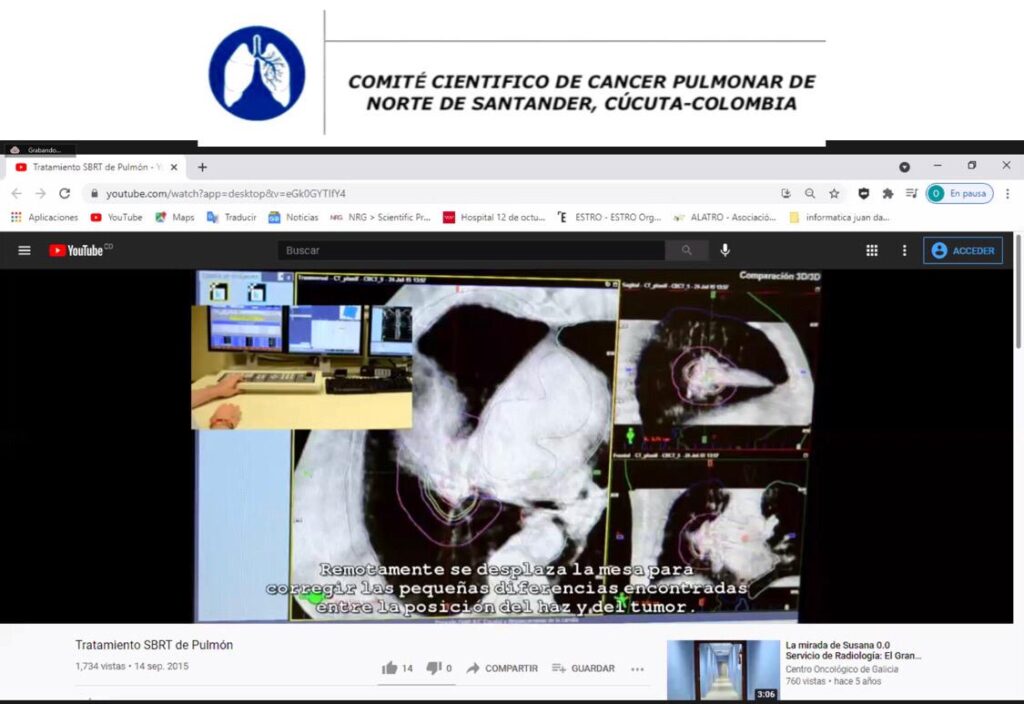
Task: Click back navigation arrow in browser
Action: click(x=16, y=193)
